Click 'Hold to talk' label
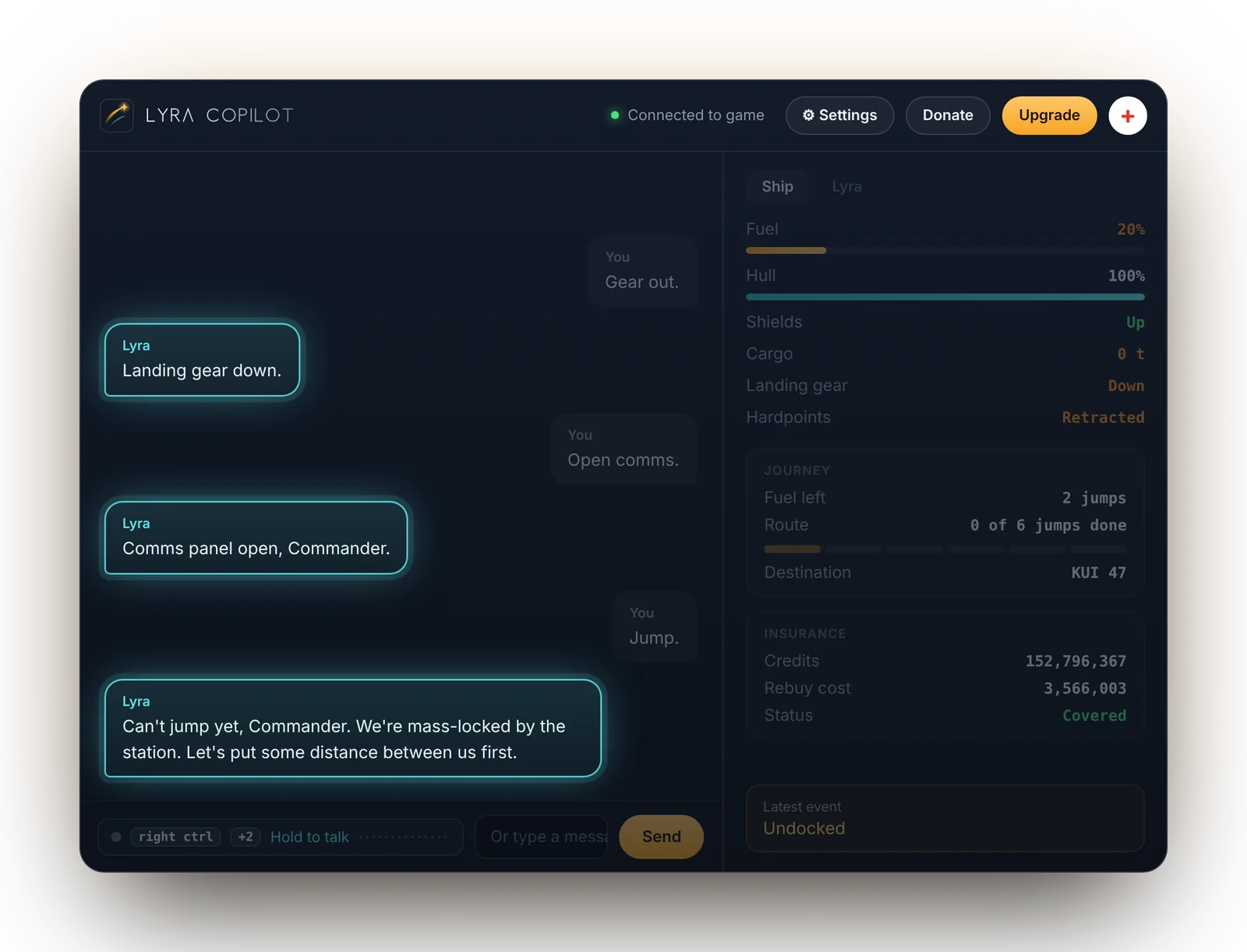1247x952 pixels. (x=309, y=837)
